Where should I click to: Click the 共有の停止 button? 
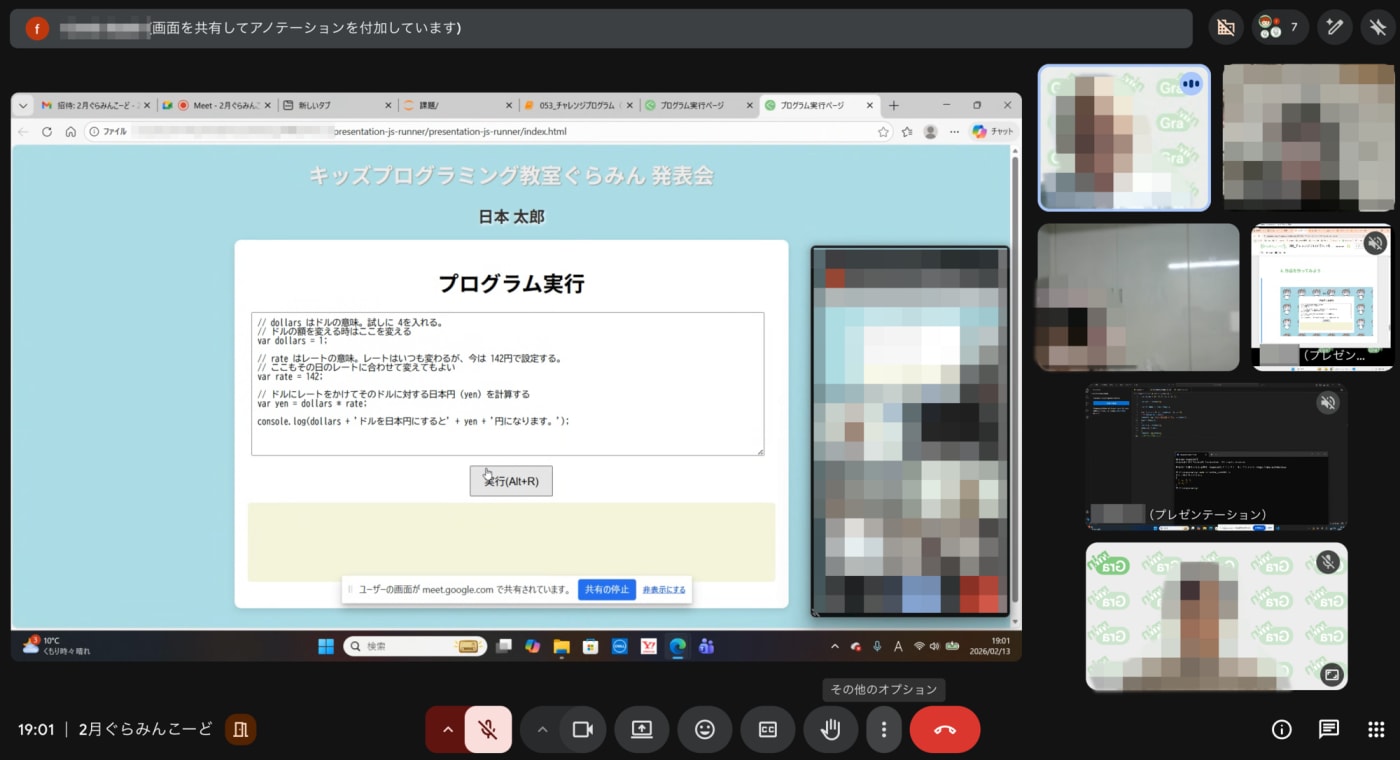click(607, 590)
